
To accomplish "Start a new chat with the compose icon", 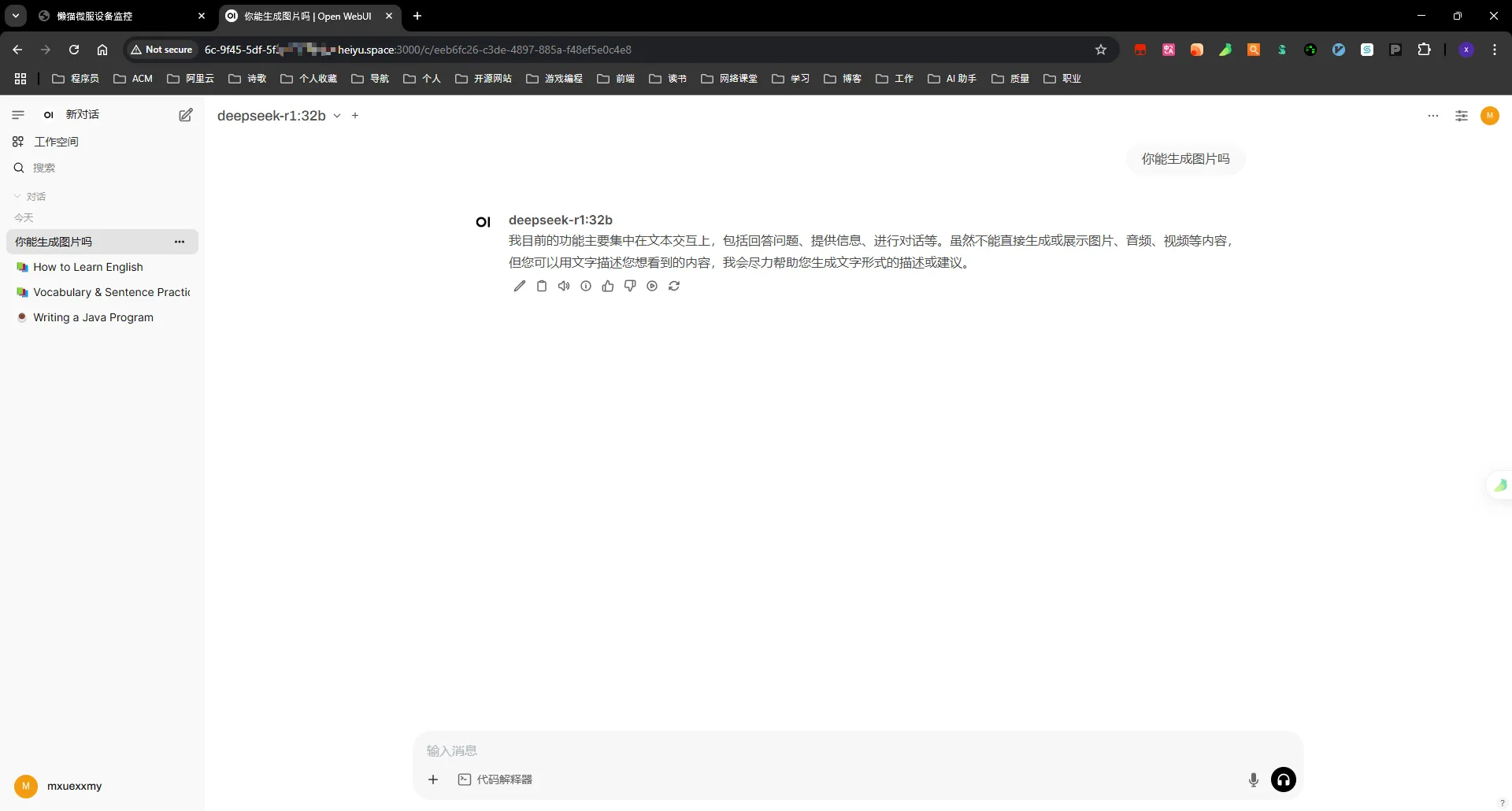I will pyautogui.click(x=186, y=115).
